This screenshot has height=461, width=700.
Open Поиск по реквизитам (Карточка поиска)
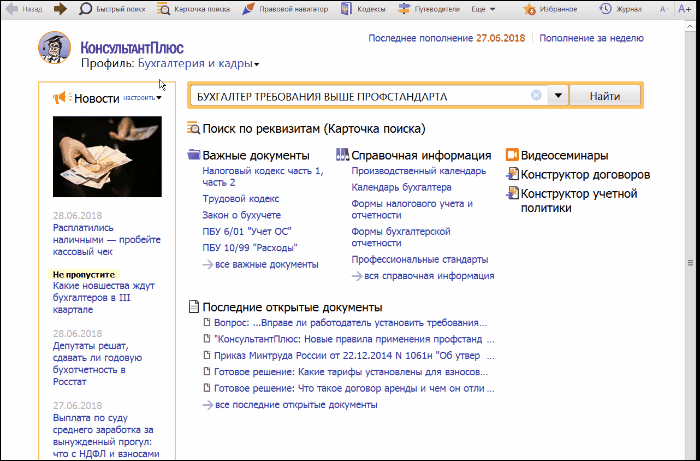[314, 129]
